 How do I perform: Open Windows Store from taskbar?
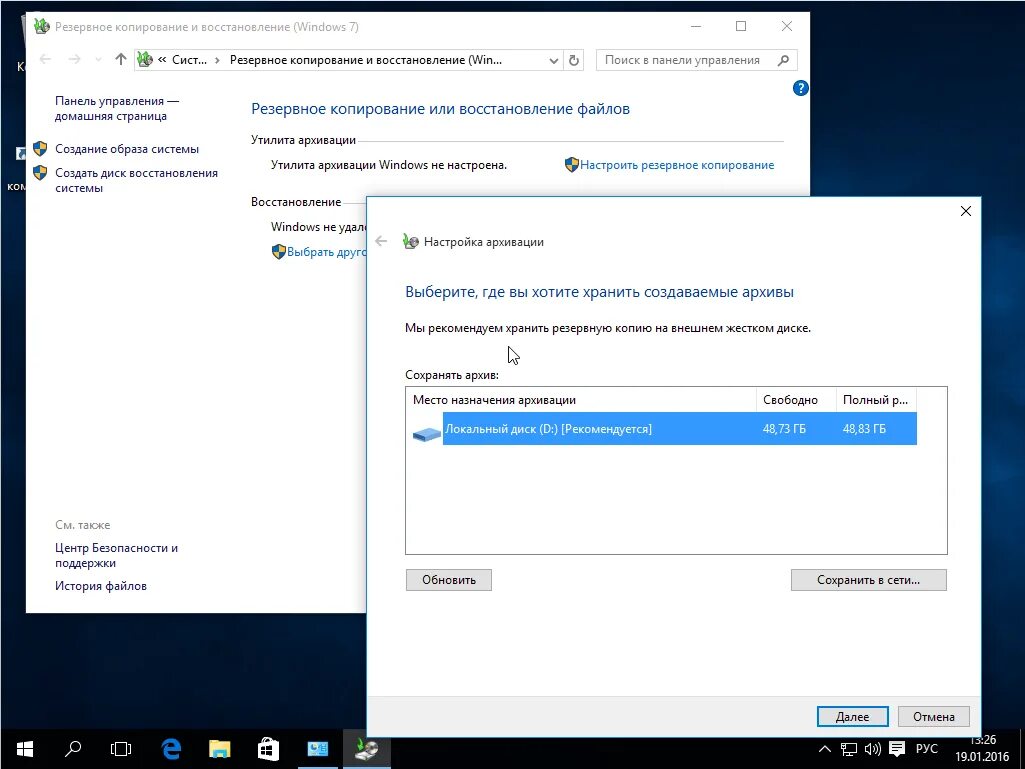click(268, 749)
